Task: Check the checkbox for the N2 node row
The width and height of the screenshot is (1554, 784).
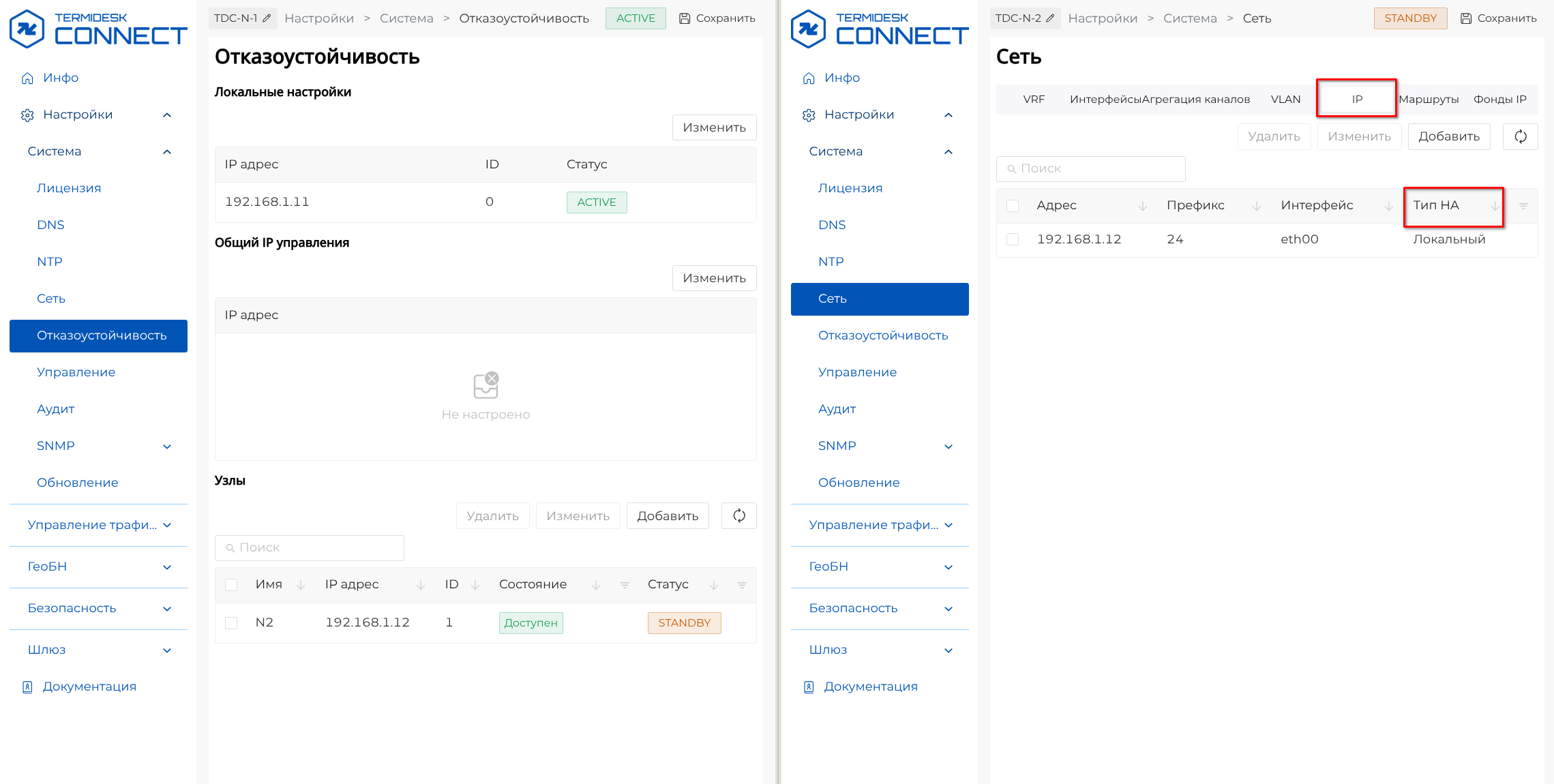Action: (x=231, y=622)
